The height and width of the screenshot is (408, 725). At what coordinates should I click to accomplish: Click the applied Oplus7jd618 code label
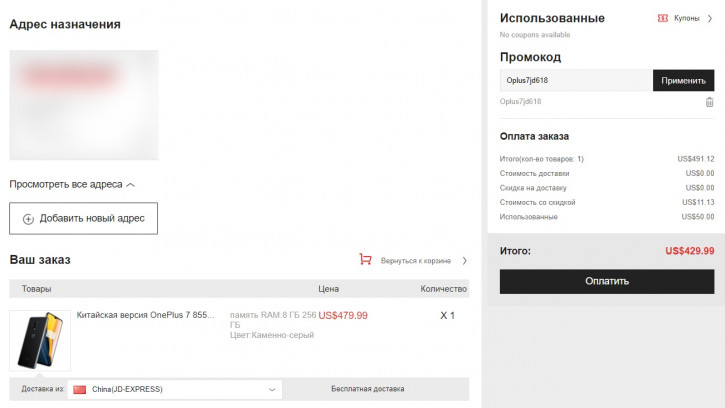520,101
